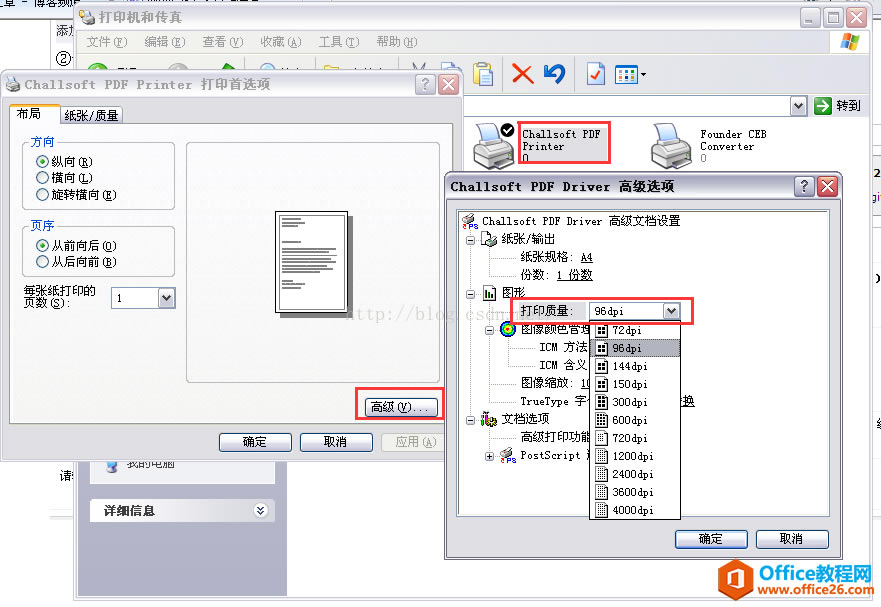Open the 收藏(A) menu
This screenshot has width=881, height=607.
(x=281, y=42)
